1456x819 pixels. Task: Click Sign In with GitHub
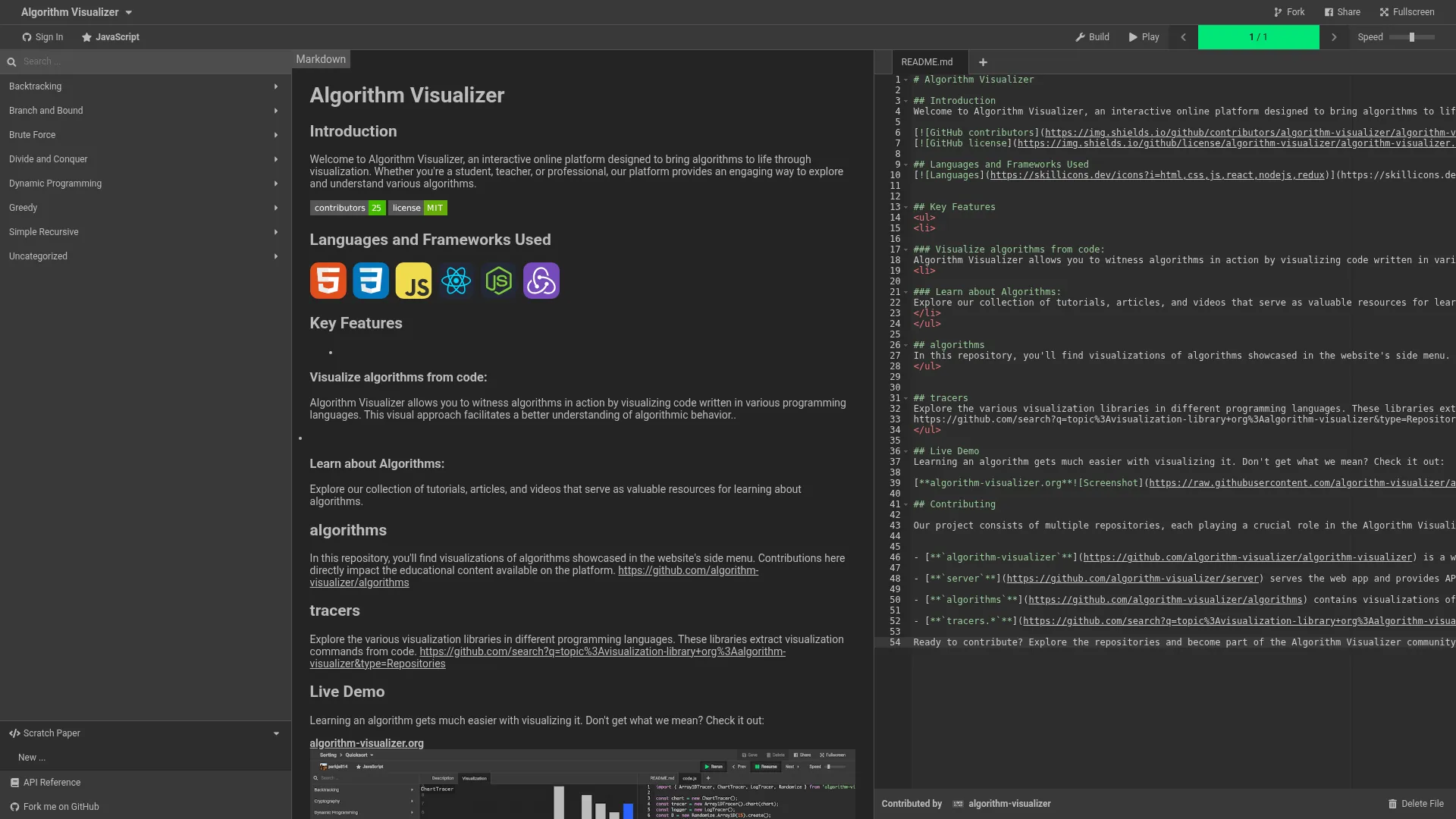pos(42,37)
